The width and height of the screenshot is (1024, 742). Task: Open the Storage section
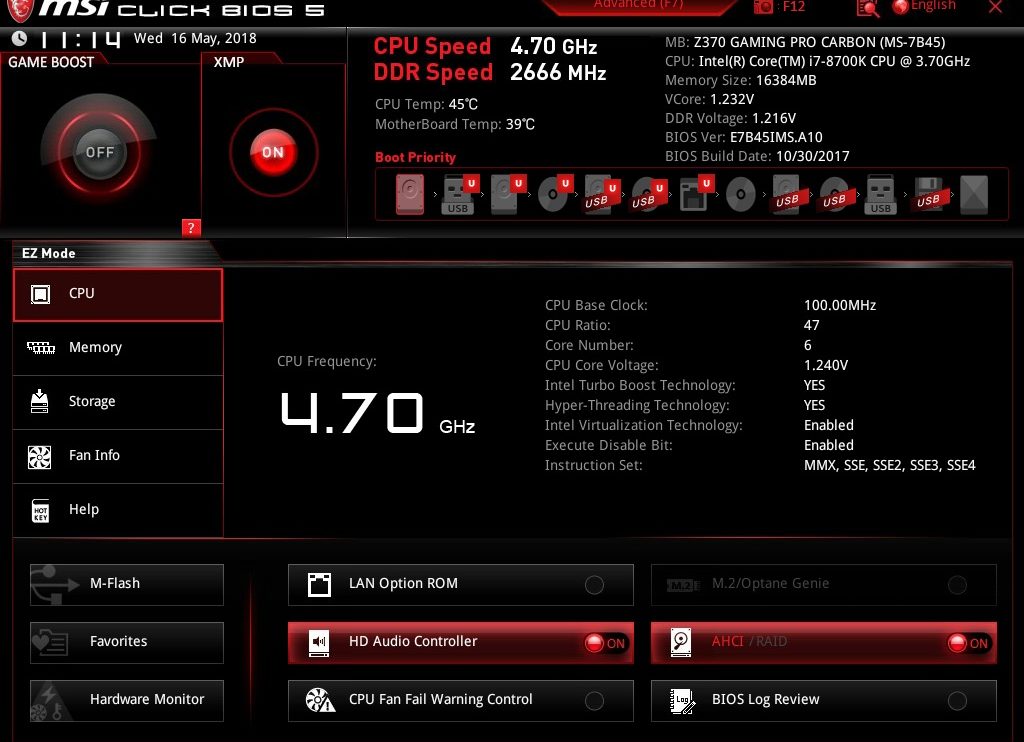118,402
